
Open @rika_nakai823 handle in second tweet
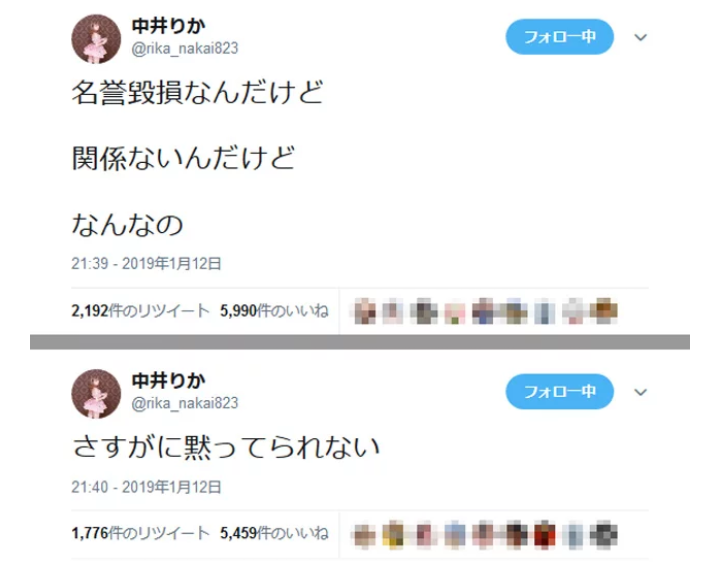tap(185, 403)
